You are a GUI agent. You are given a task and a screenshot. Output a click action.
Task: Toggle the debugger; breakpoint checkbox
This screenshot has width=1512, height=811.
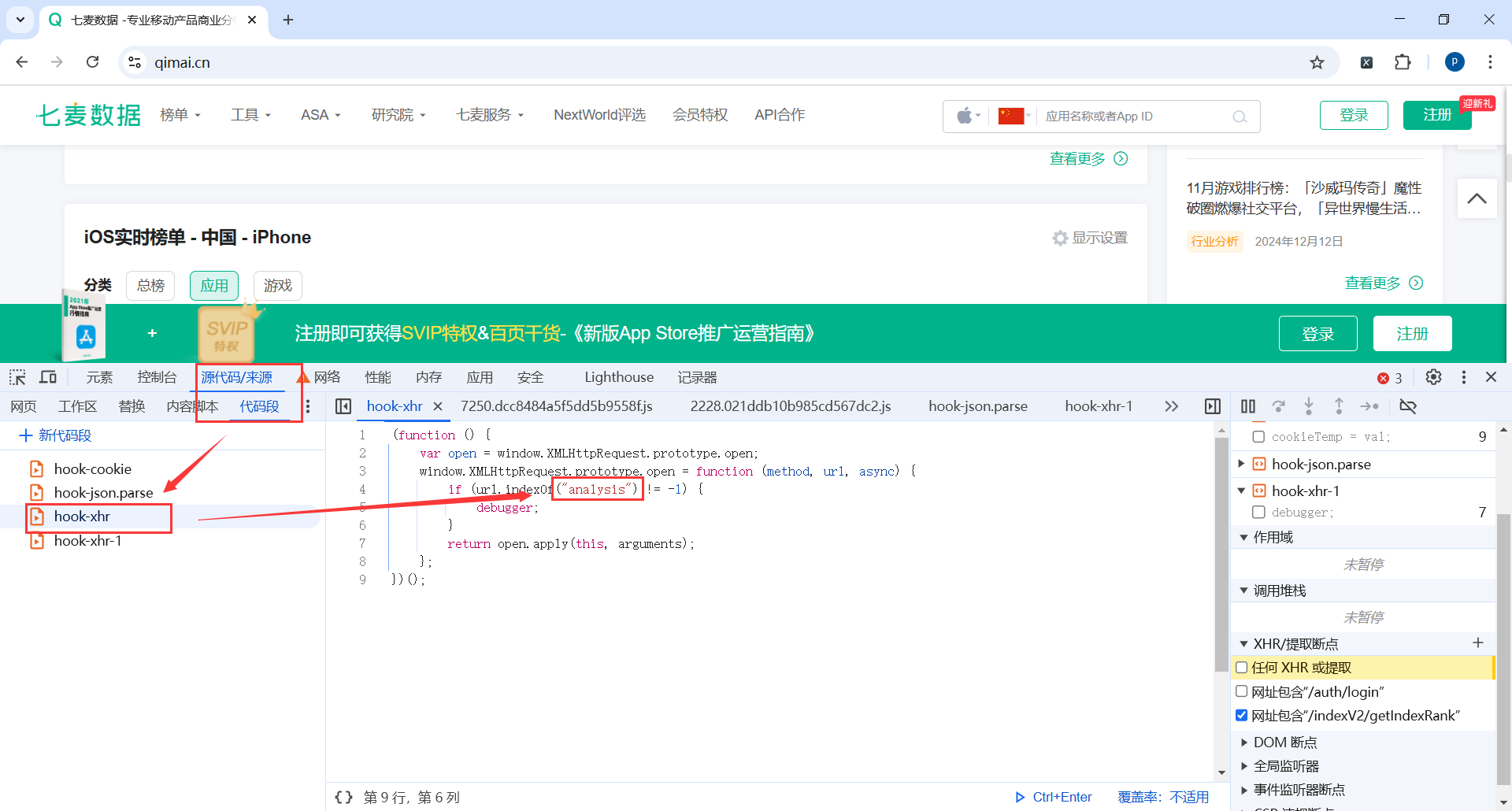click(x=1258, y=513)
